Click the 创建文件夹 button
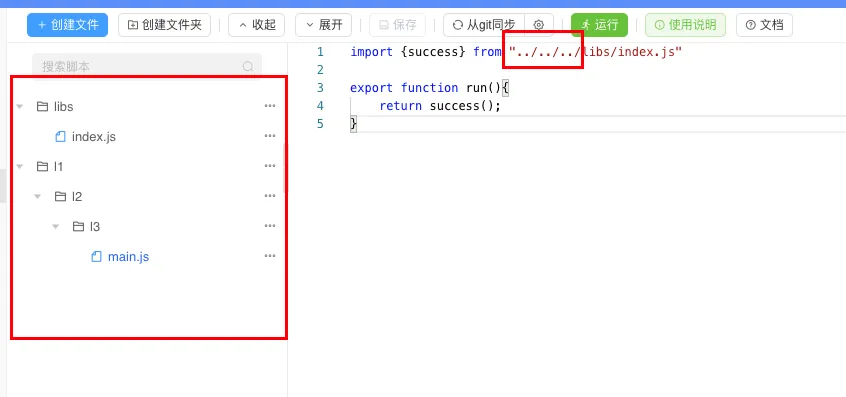The width and height of the screenshot is (846, 397). point(165,25)
